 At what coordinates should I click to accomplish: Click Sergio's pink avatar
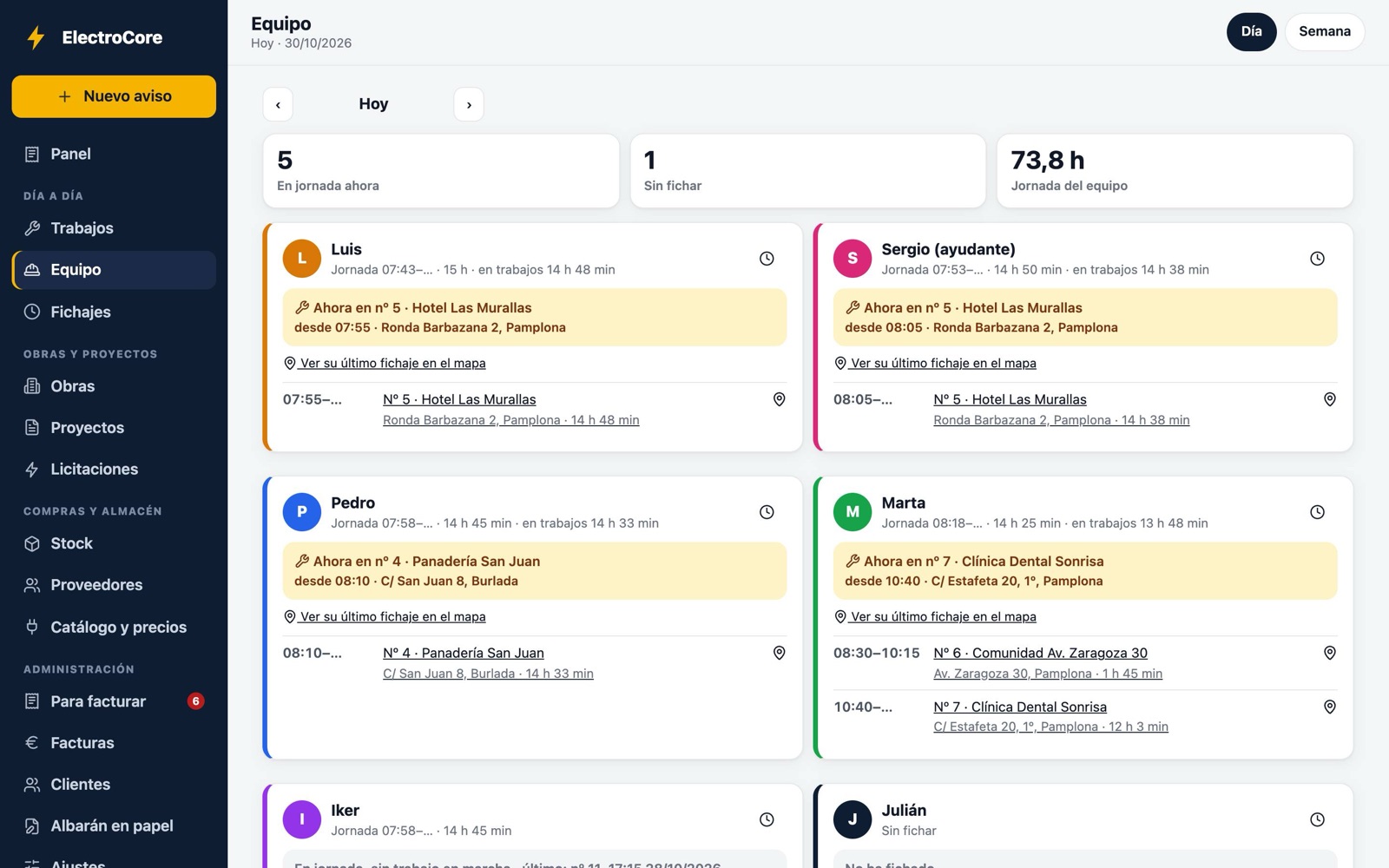coord(852,259)
